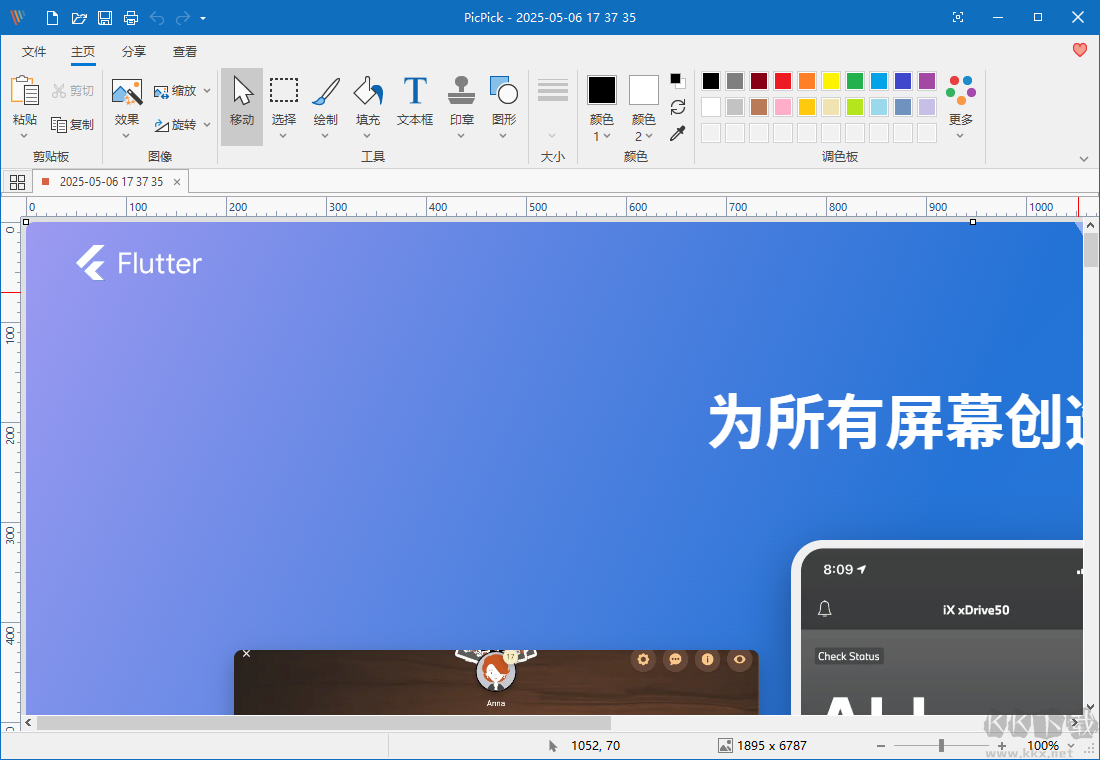Switch to the 查看 (View) tab
Image resolution: width=1100 pixels, height=760 pixels.
pos(185,51)
